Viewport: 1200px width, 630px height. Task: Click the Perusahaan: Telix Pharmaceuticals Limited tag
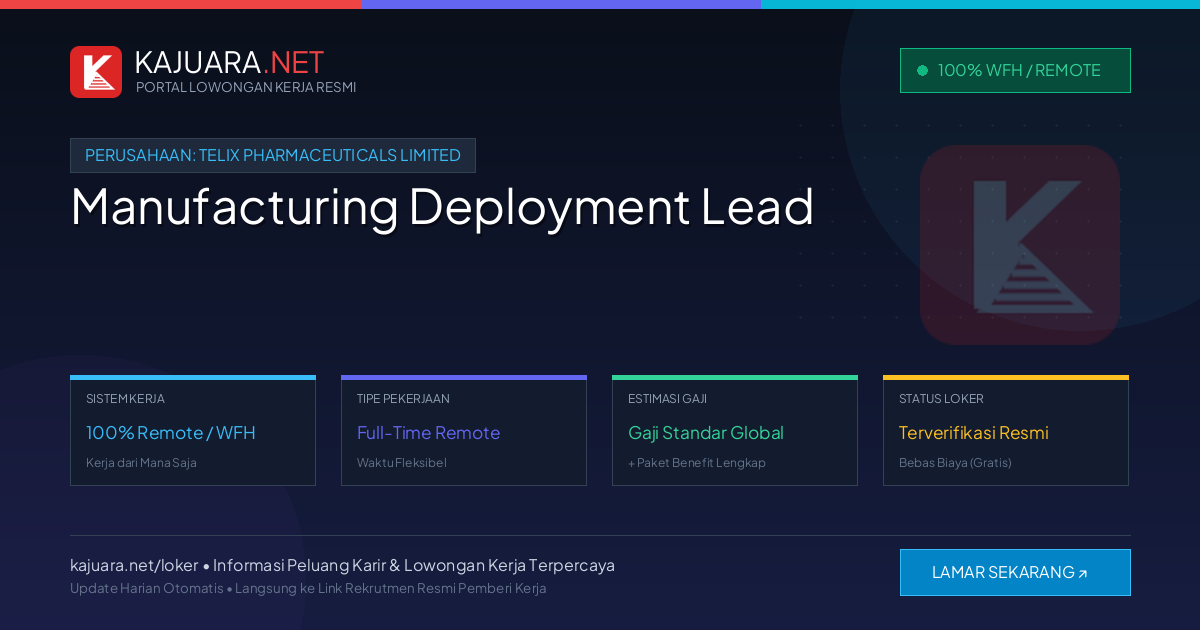tap(273, 155)
